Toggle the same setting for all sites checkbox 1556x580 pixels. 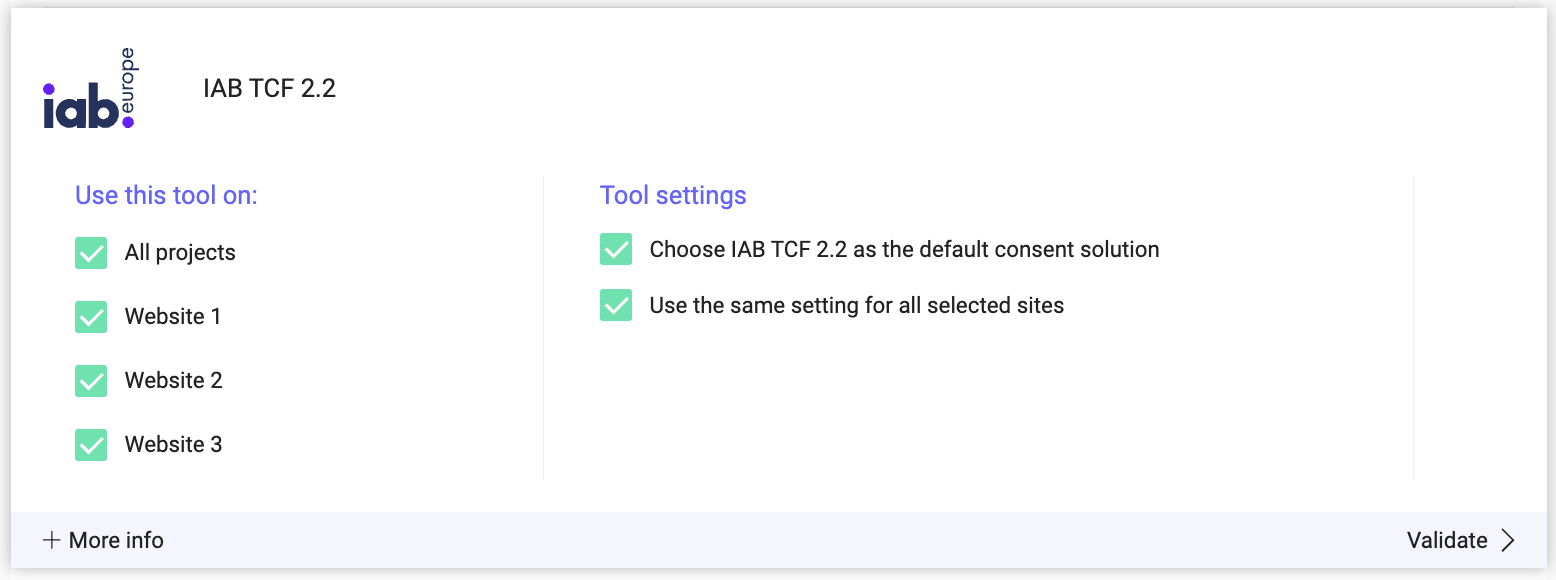click(x=616, y=305)
